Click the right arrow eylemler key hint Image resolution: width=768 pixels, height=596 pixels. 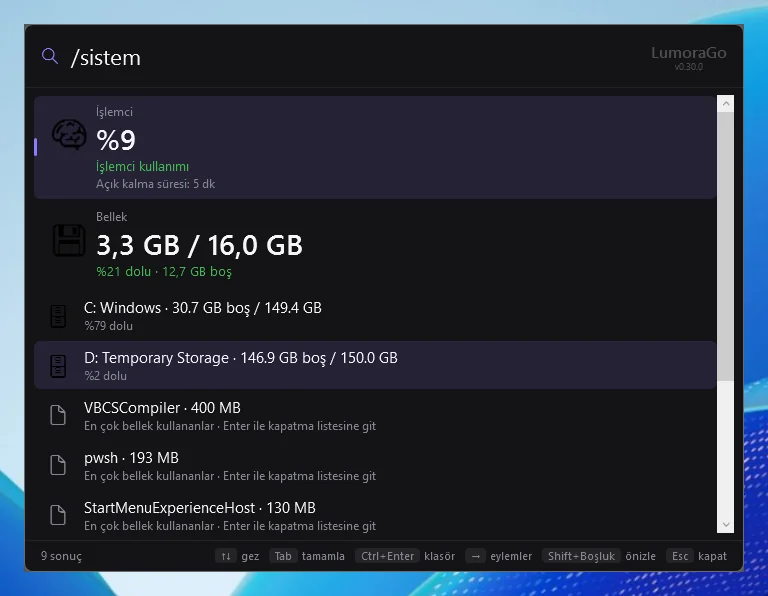click(x=499, y=556)
